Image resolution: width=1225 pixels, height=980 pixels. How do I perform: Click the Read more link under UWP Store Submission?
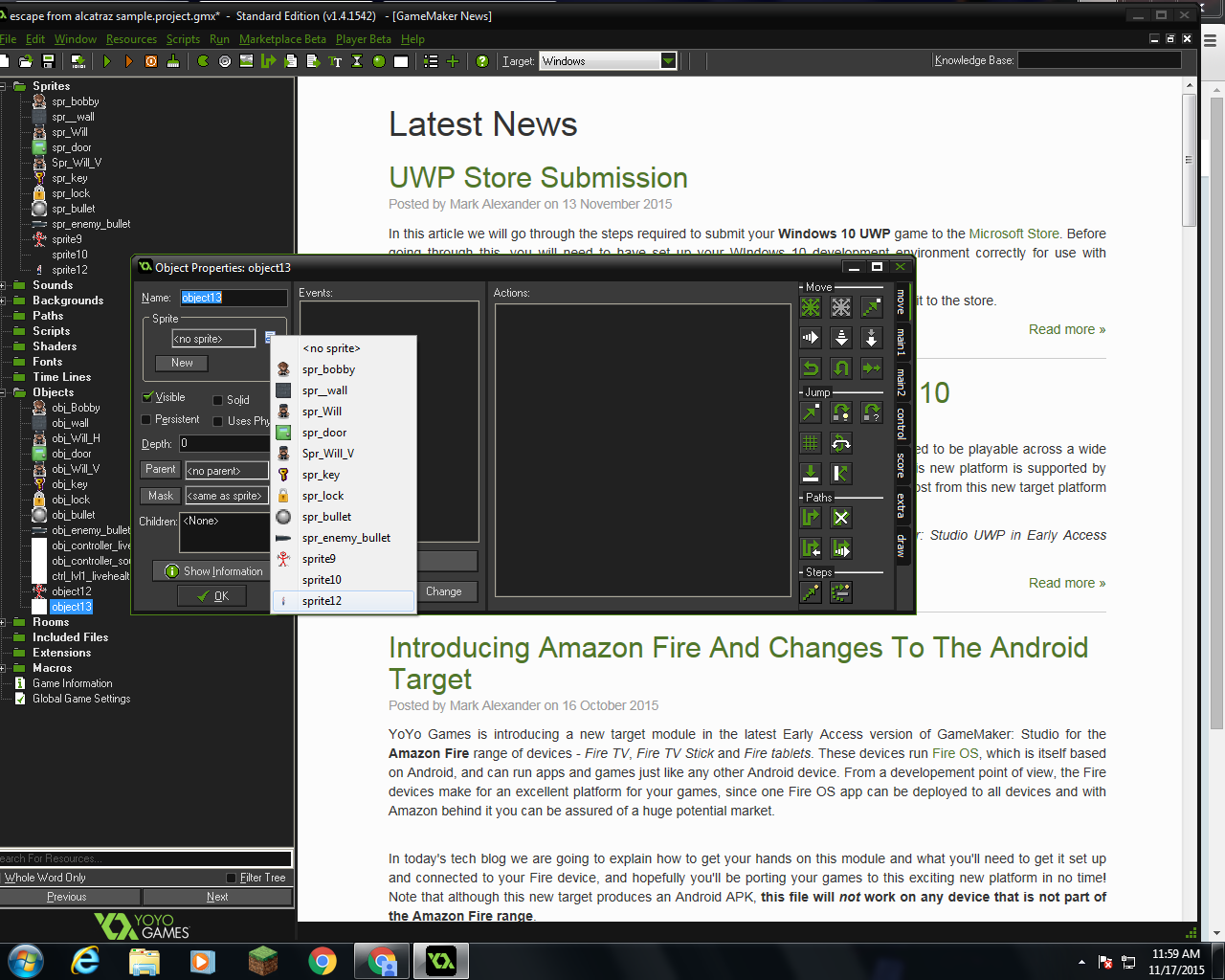tap(1066, 328)
